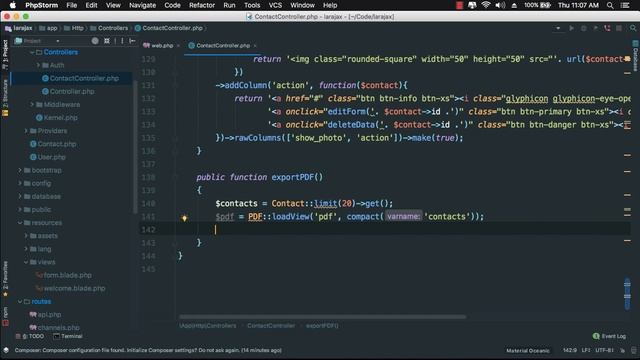Expand the bootstrap folder
This screenshot has height=360, width=640.
pos(20,170)
